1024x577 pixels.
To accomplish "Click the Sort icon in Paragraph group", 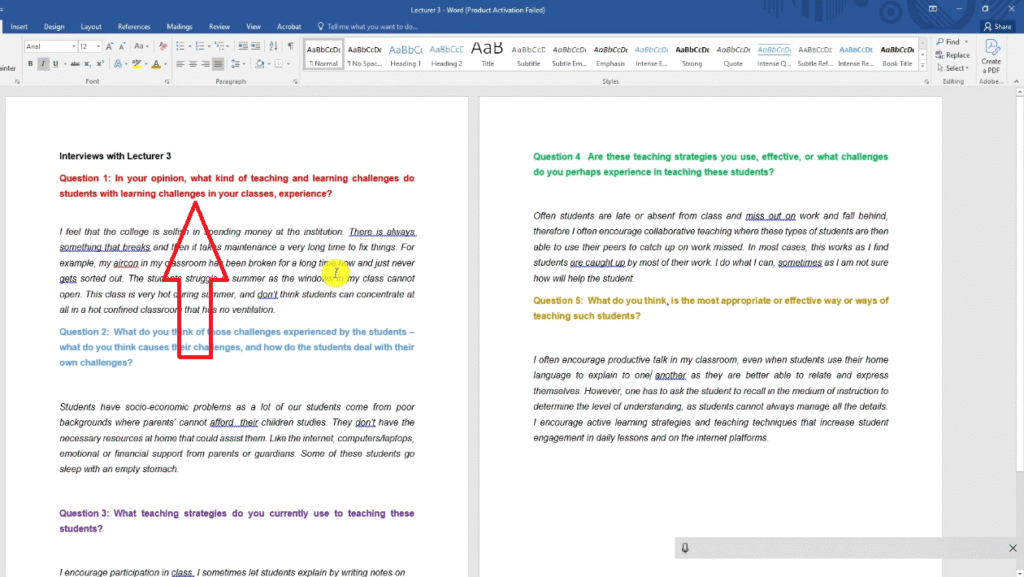I will 274,46.
